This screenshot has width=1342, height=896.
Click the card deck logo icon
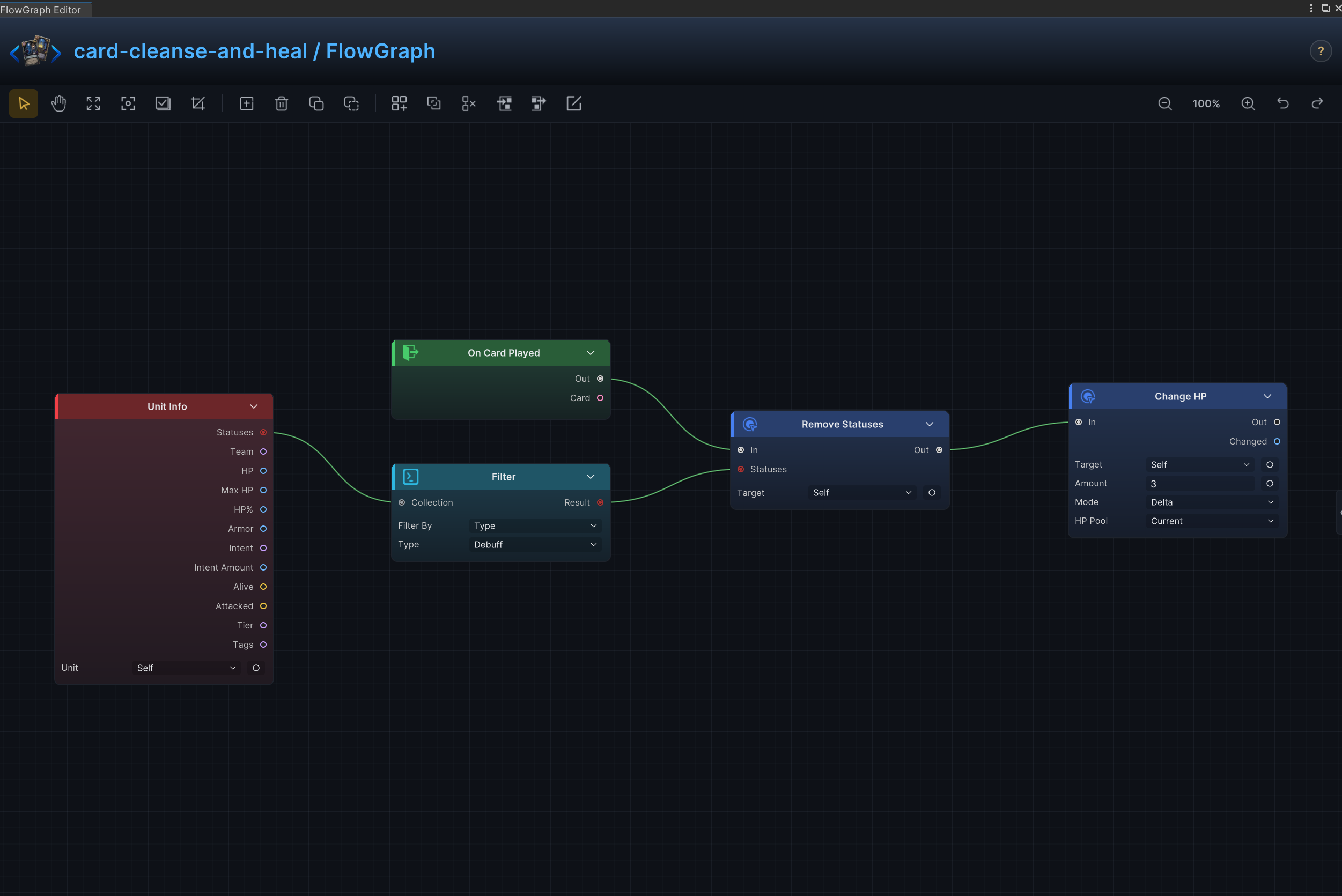(35, 51)
